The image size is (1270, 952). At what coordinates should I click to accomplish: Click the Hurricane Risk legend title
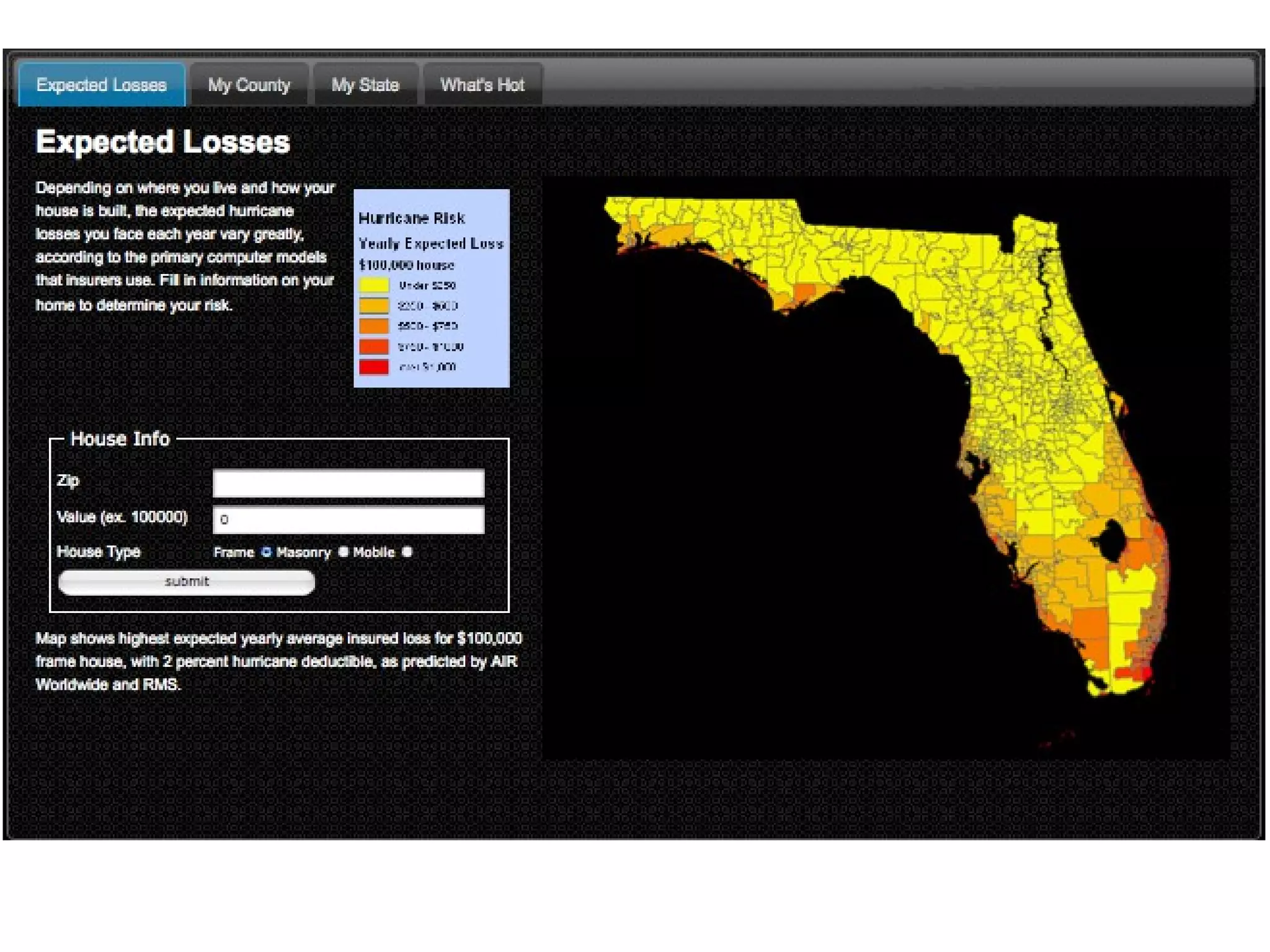click(412, 218)
